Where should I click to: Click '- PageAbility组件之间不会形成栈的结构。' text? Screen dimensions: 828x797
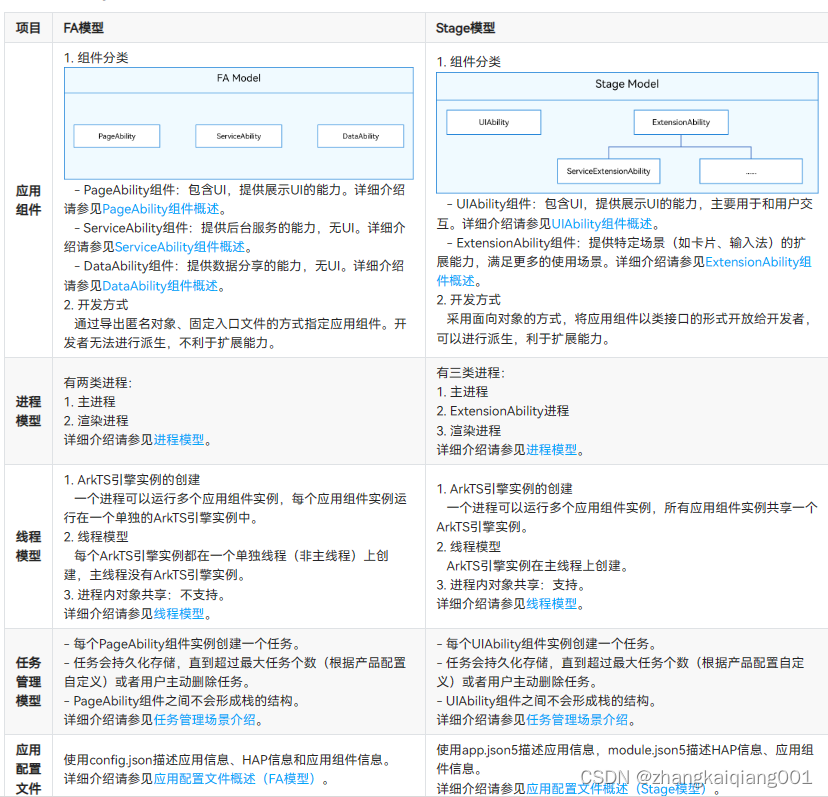tap(184, 701)
